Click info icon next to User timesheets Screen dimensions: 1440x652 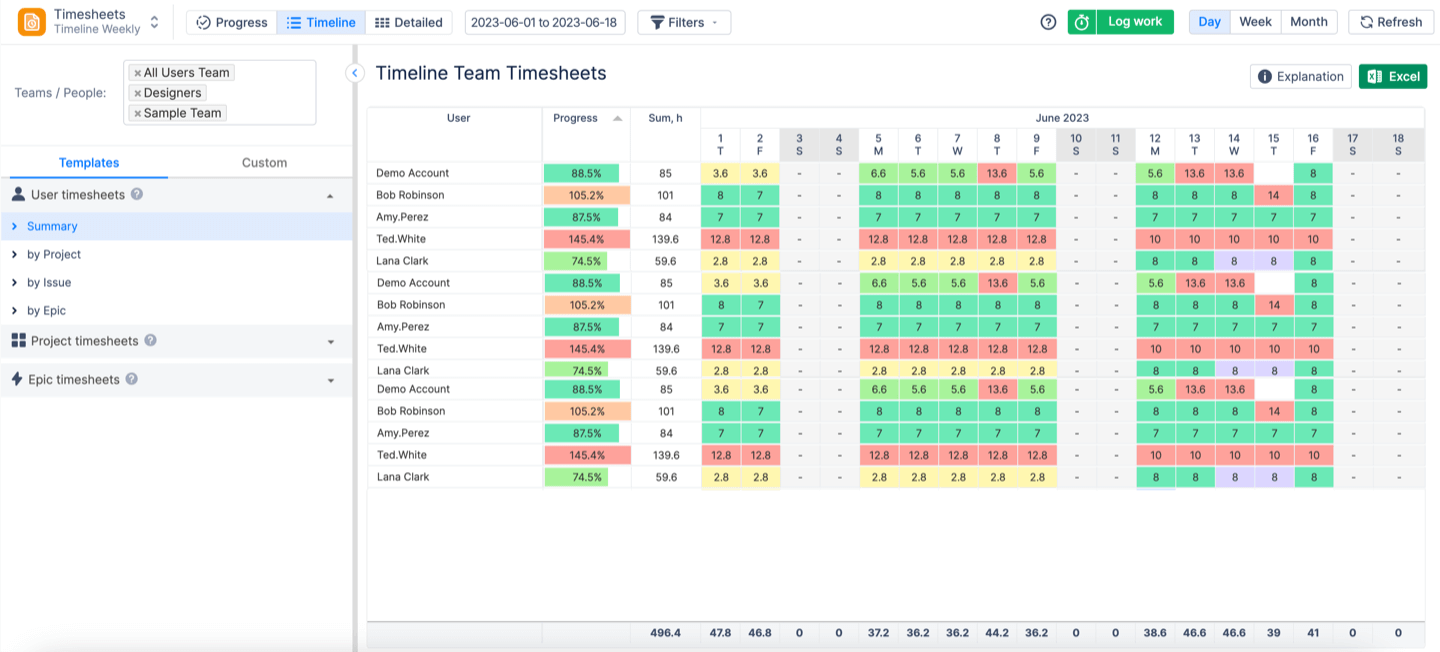coord(137,194)
